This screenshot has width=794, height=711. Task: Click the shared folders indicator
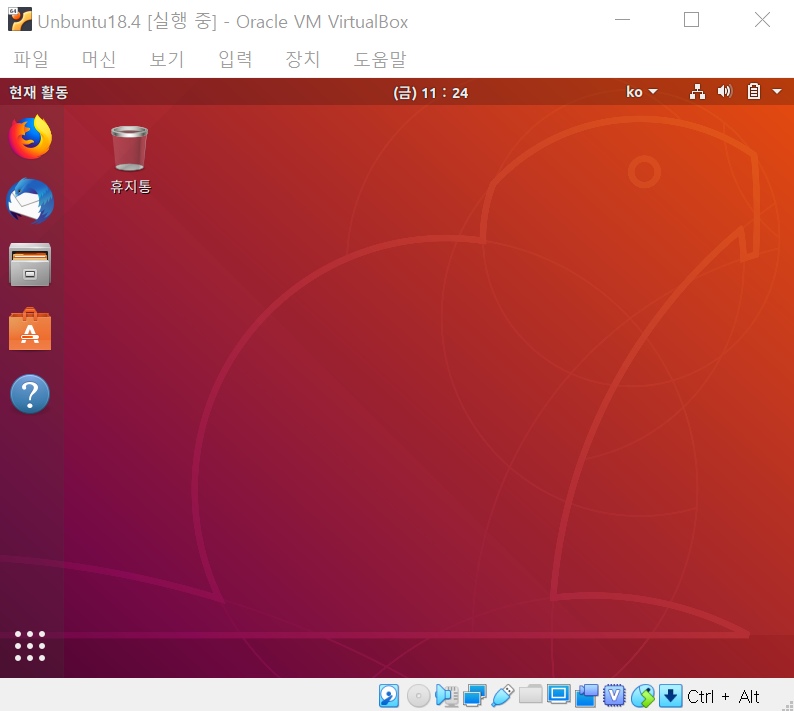click(530, 695)
